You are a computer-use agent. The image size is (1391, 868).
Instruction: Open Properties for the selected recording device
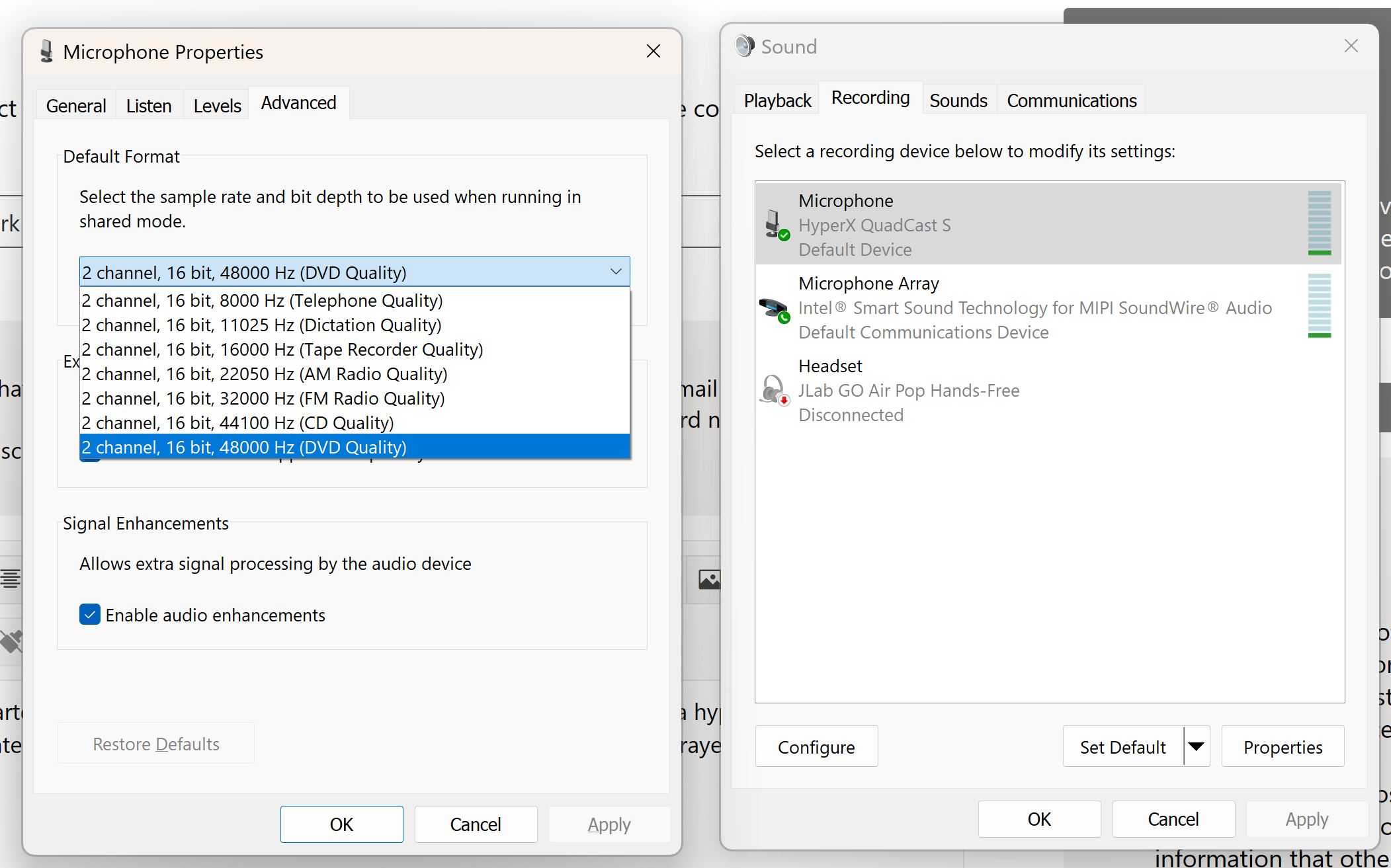(x=1283, y=746)
